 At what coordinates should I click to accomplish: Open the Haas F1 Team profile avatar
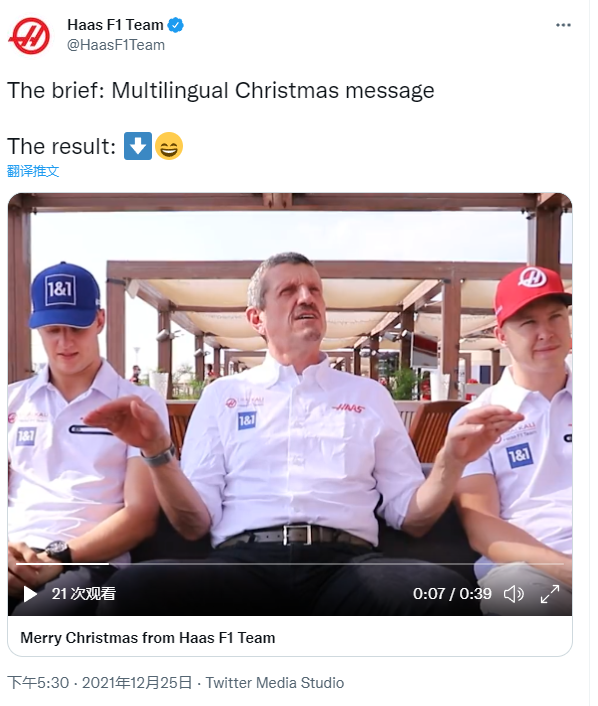click(29, 36)
